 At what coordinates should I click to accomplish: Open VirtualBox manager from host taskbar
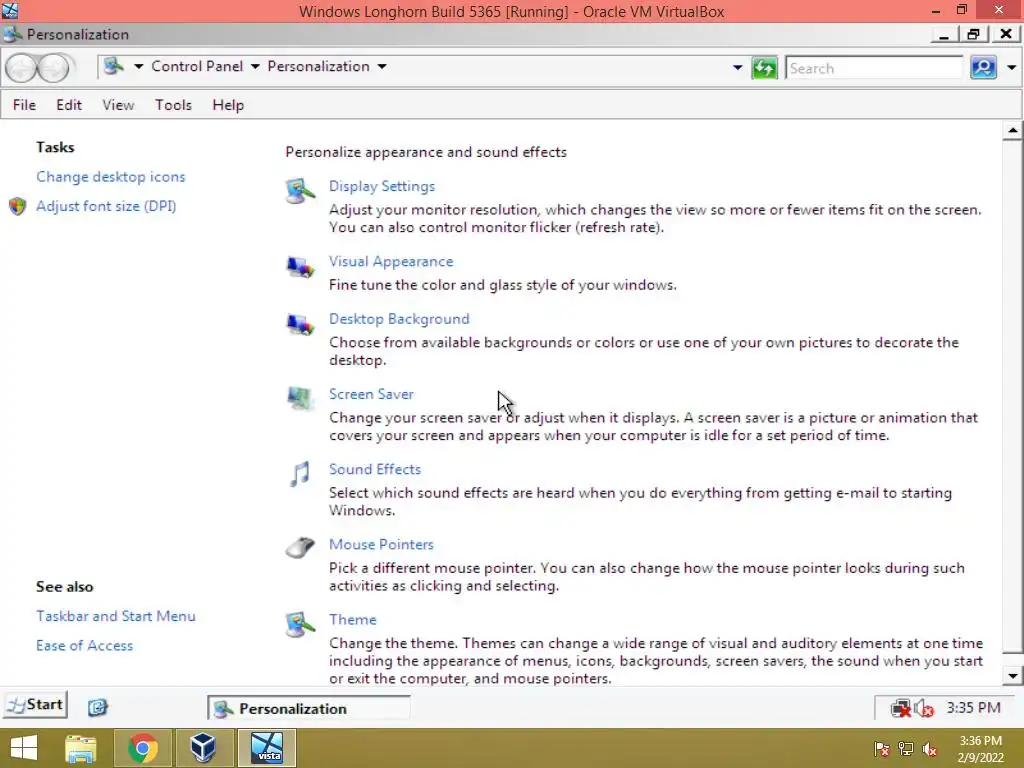click(202, 748)
